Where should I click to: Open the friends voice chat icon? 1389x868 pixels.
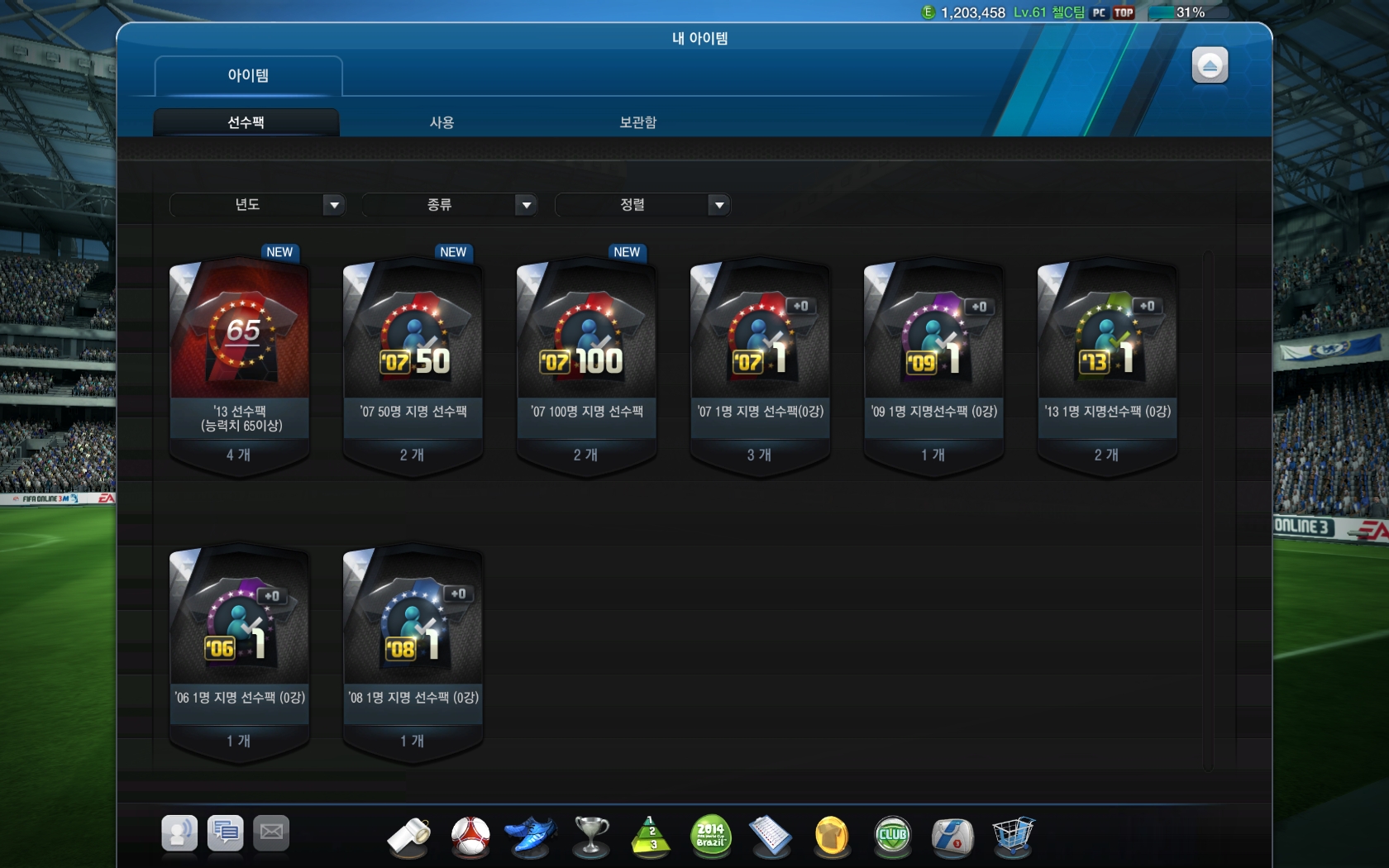[179, 832]
